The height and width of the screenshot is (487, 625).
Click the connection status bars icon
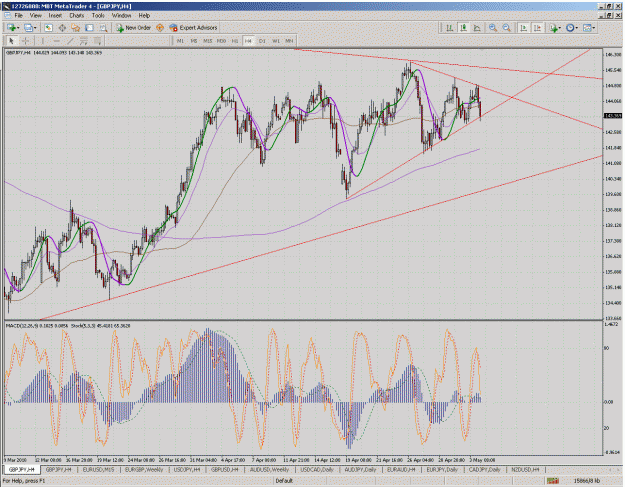[x=552, y=481]
